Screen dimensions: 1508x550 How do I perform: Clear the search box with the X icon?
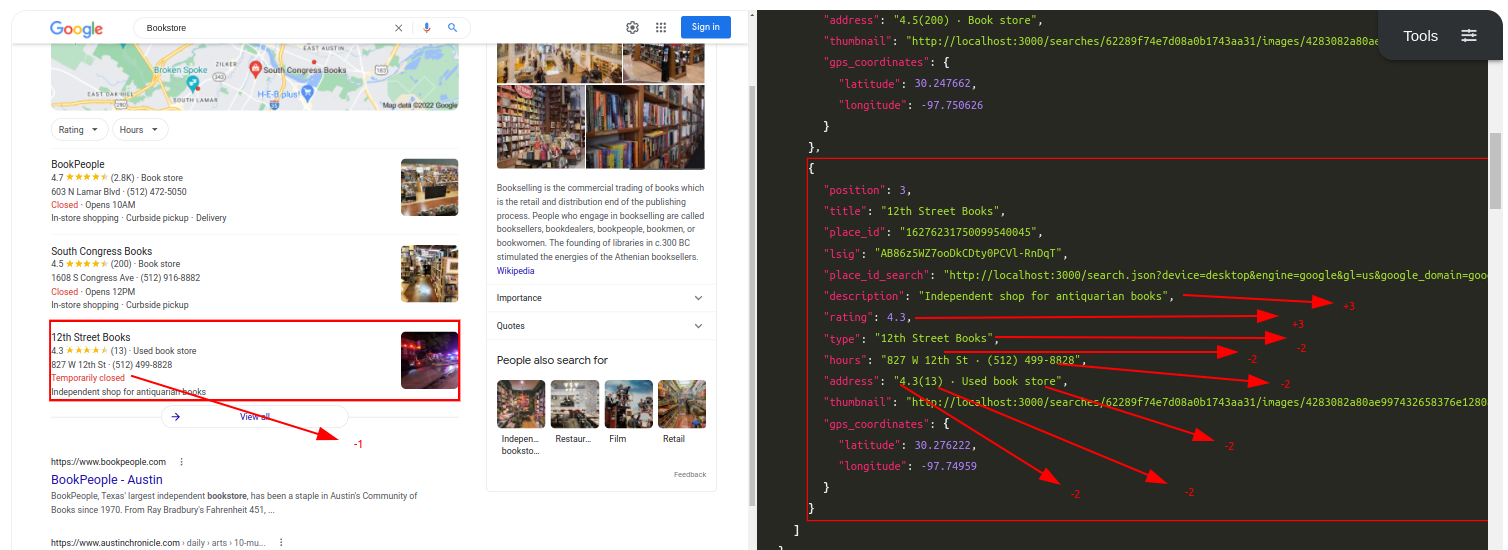tap(399, 28)
